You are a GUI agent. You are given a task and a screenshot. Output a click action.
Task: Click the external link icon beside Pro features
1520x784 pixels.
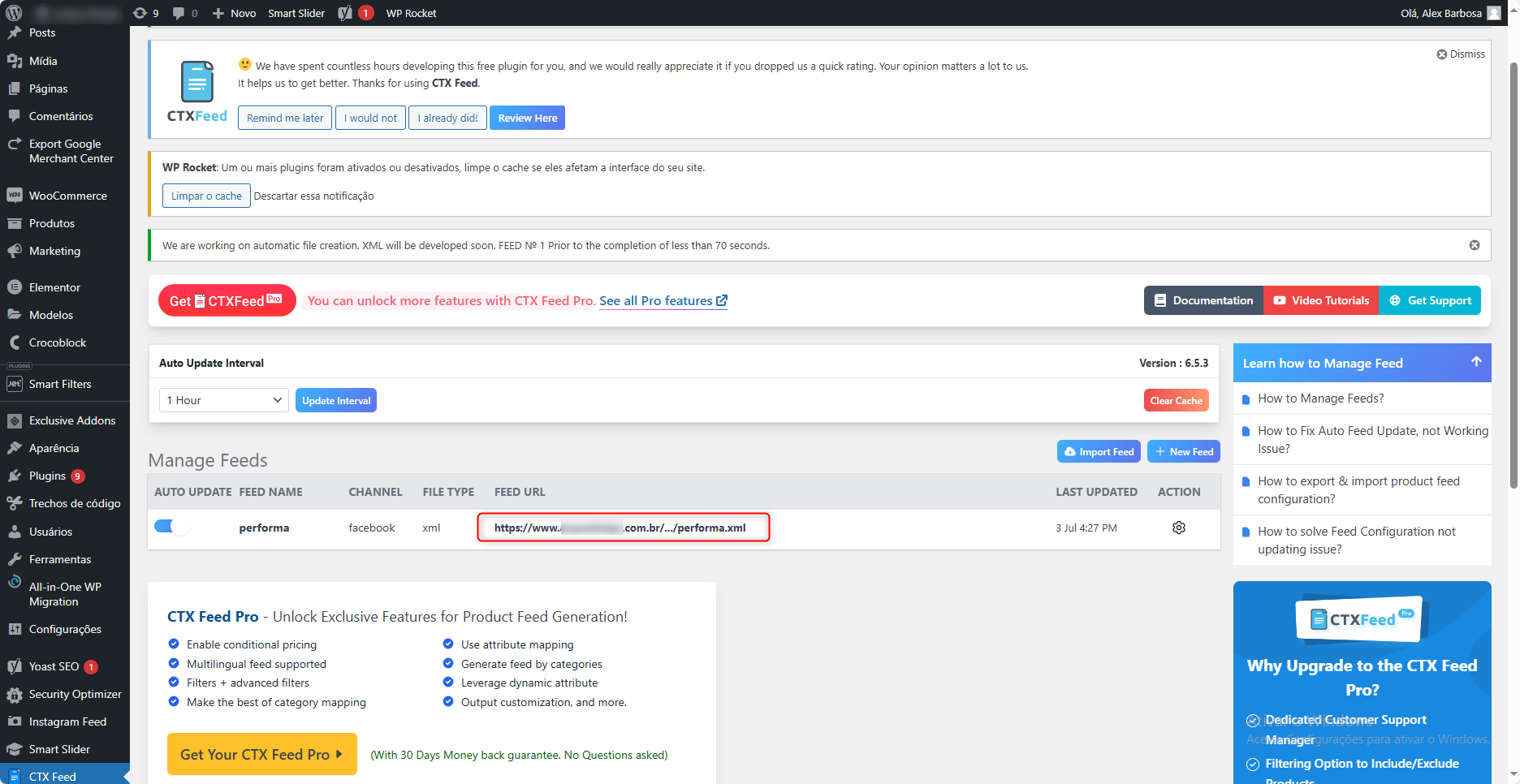(721, 301)
